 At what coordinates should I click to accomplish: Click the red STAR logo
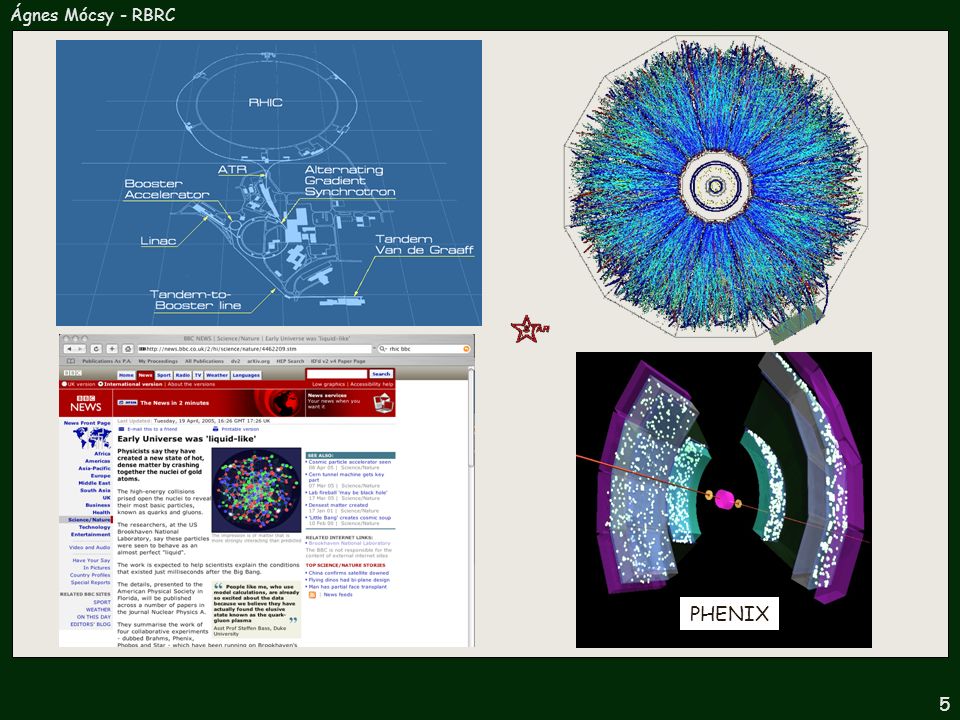pos(530,329)
